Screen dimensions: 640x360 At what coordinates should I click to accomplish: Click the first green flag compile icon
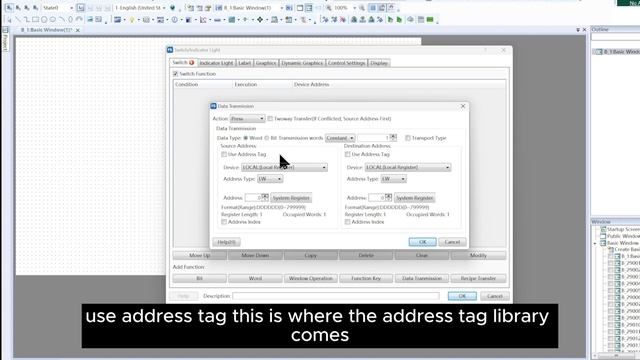(x=390, y=20)
